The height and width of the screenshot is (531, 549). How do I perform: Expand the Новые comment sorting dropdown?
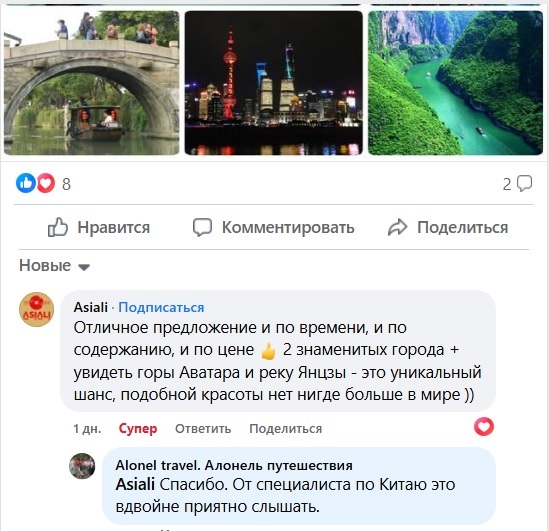[55, 266]
